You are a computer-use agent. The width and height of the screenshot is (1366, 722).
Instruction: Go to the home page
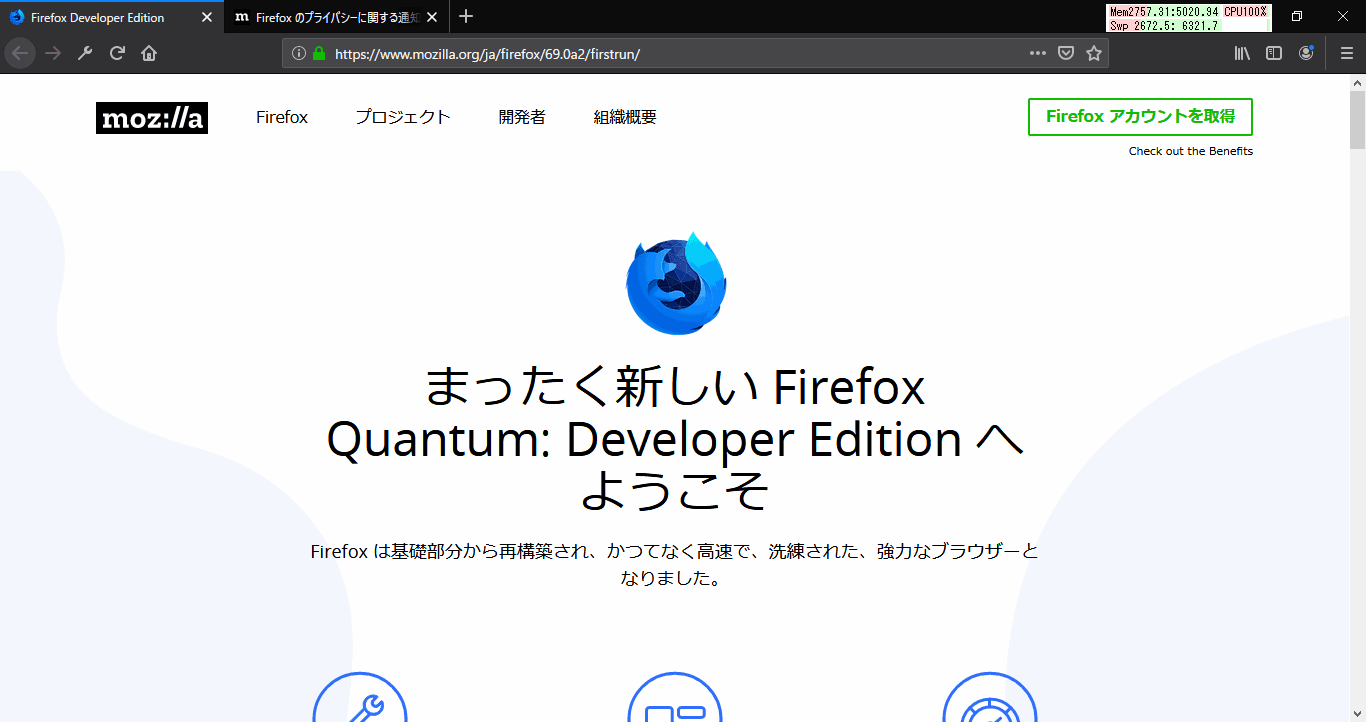point(149,53)
